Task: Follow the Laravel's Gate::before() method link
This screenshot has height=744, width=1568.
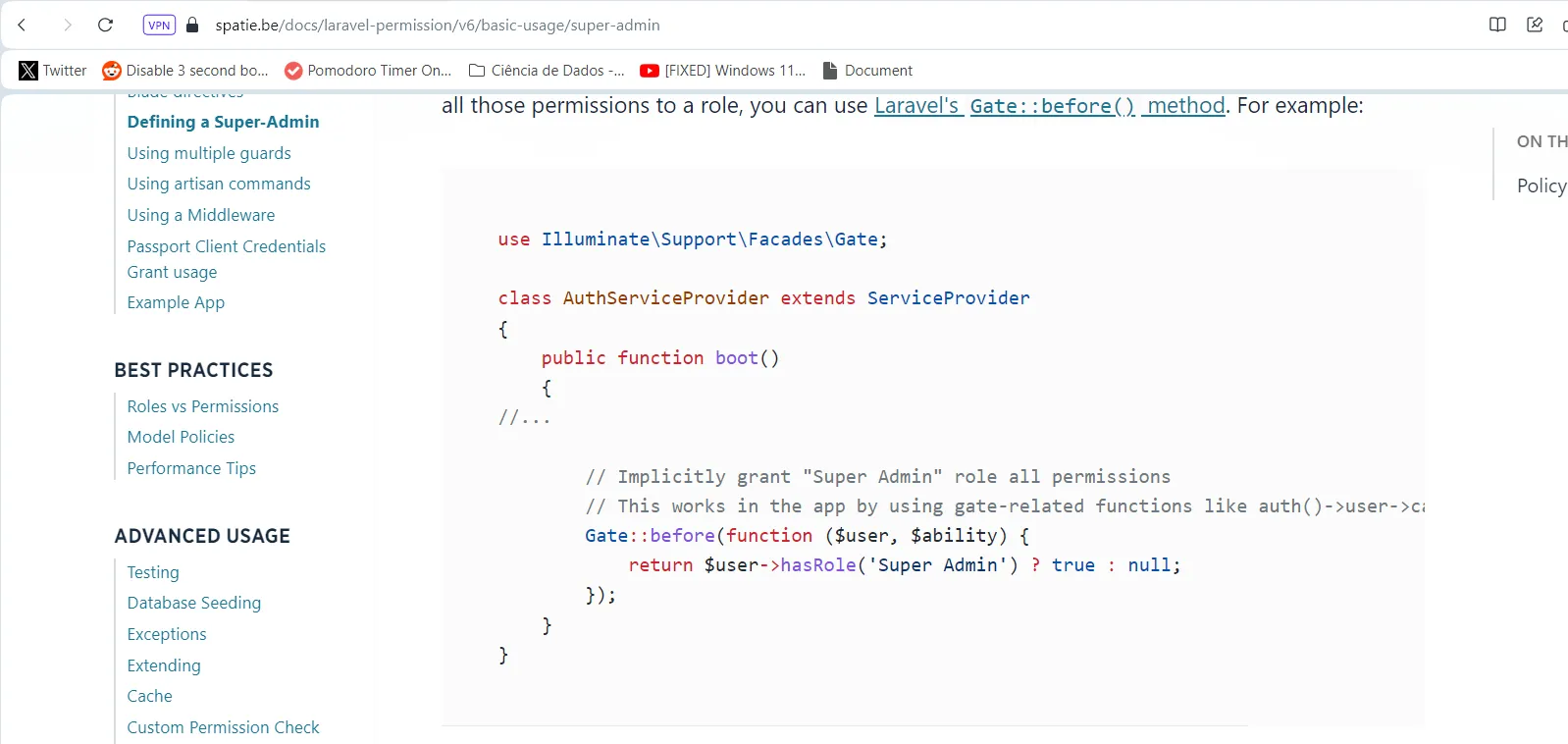Action: click(1049, 106)
